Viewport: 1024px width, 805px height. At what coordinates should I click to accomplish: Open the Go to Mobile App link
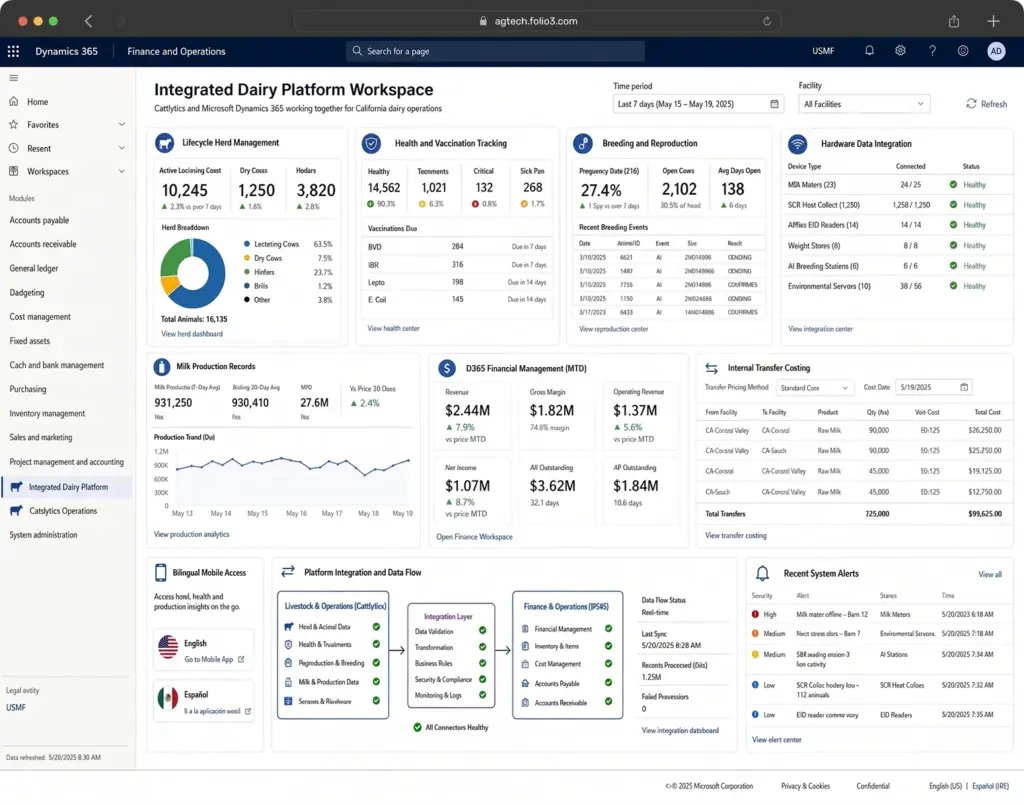click(x=214, y=659)
